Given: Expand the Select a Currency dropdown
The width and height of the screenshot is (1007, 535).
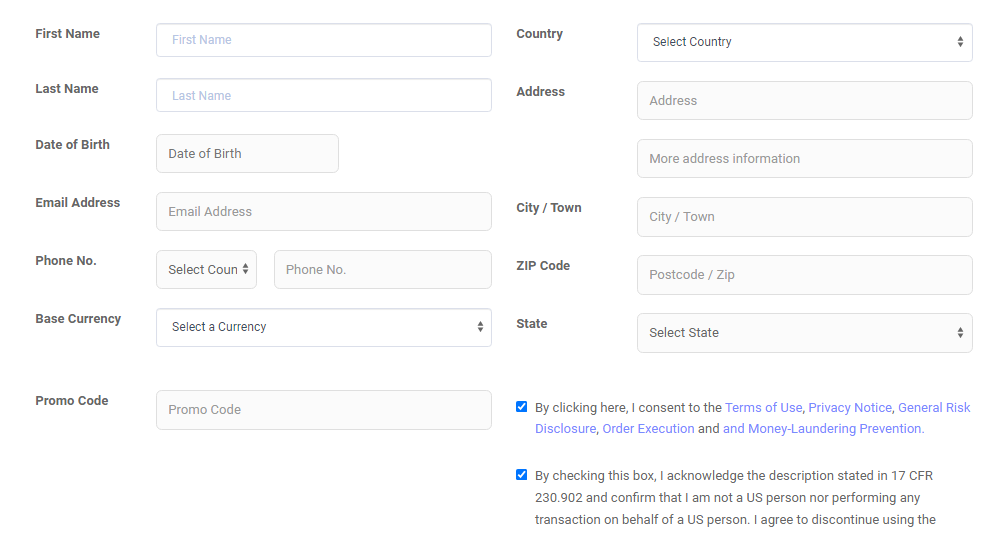Looking at the screenshot, I should (x=324, y=328).
